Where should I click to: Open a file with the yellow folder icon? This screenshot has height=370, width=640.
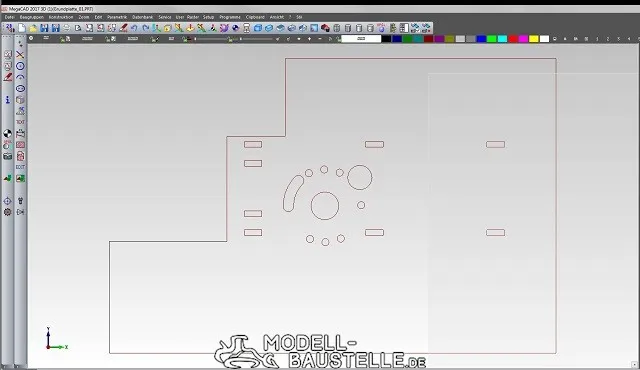click(x=33, y=28)
